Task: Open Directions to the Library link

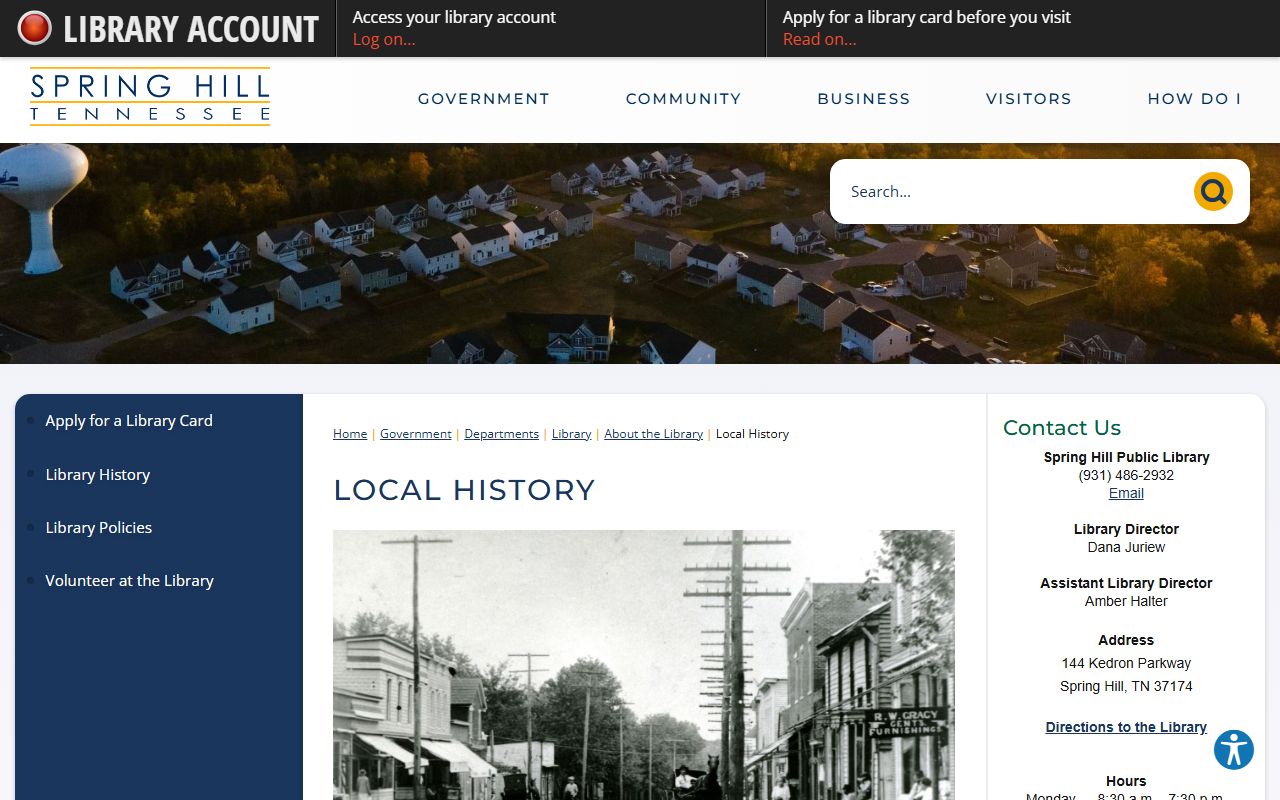Action: pos(1126,727)
